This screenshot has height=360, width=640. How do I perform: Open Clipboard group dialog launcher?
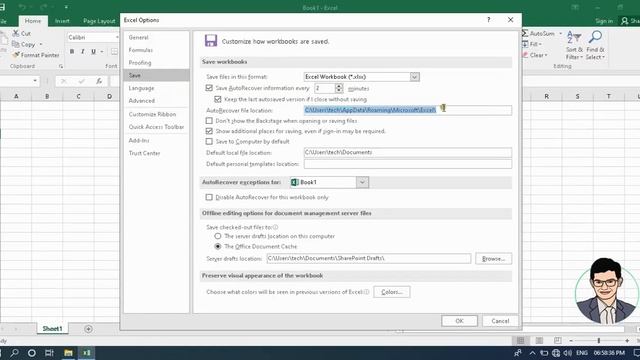pos(61,66)
